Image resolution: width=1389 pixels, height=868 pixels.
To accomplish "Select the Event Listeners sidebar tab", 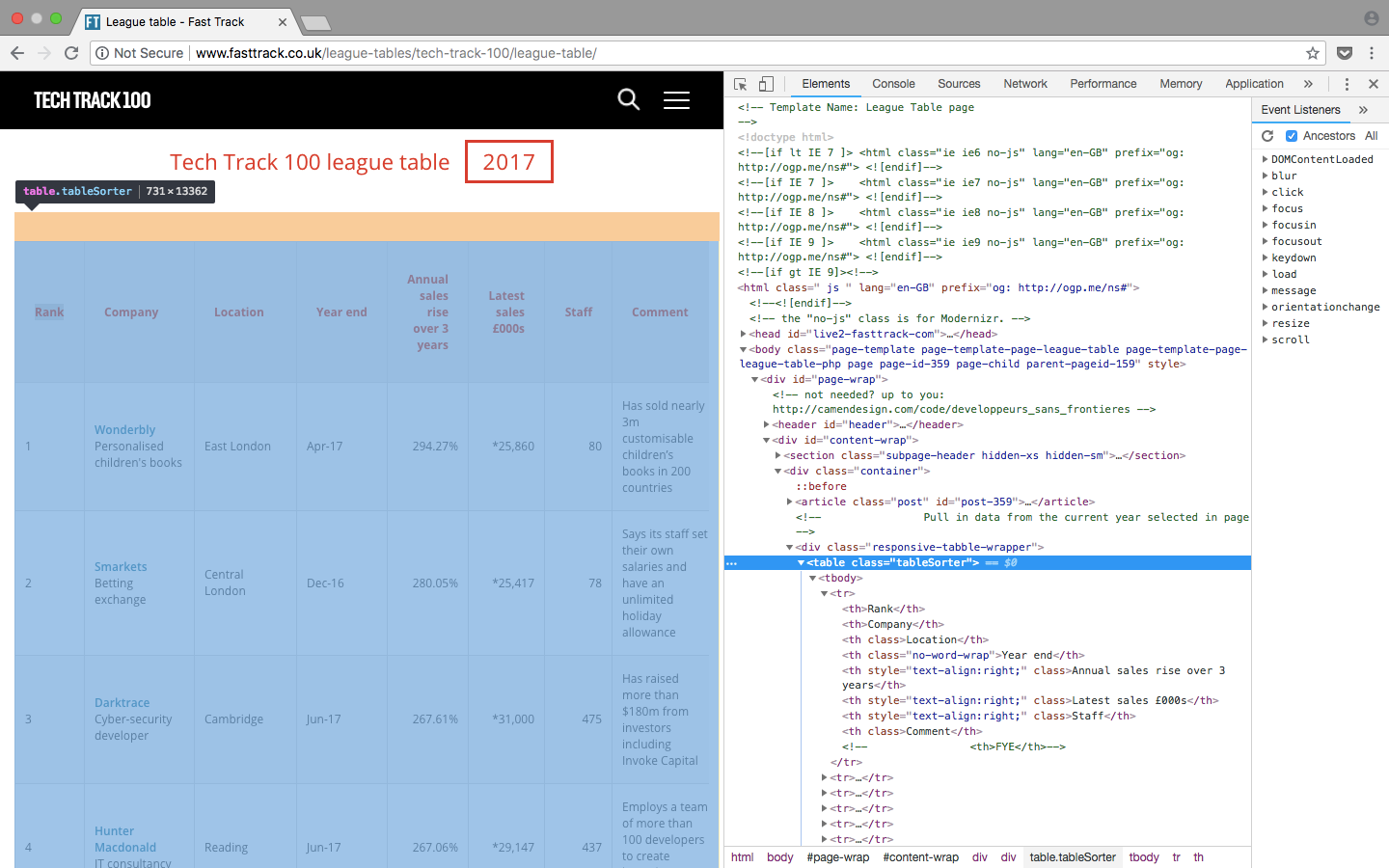I will [1300, 110].
